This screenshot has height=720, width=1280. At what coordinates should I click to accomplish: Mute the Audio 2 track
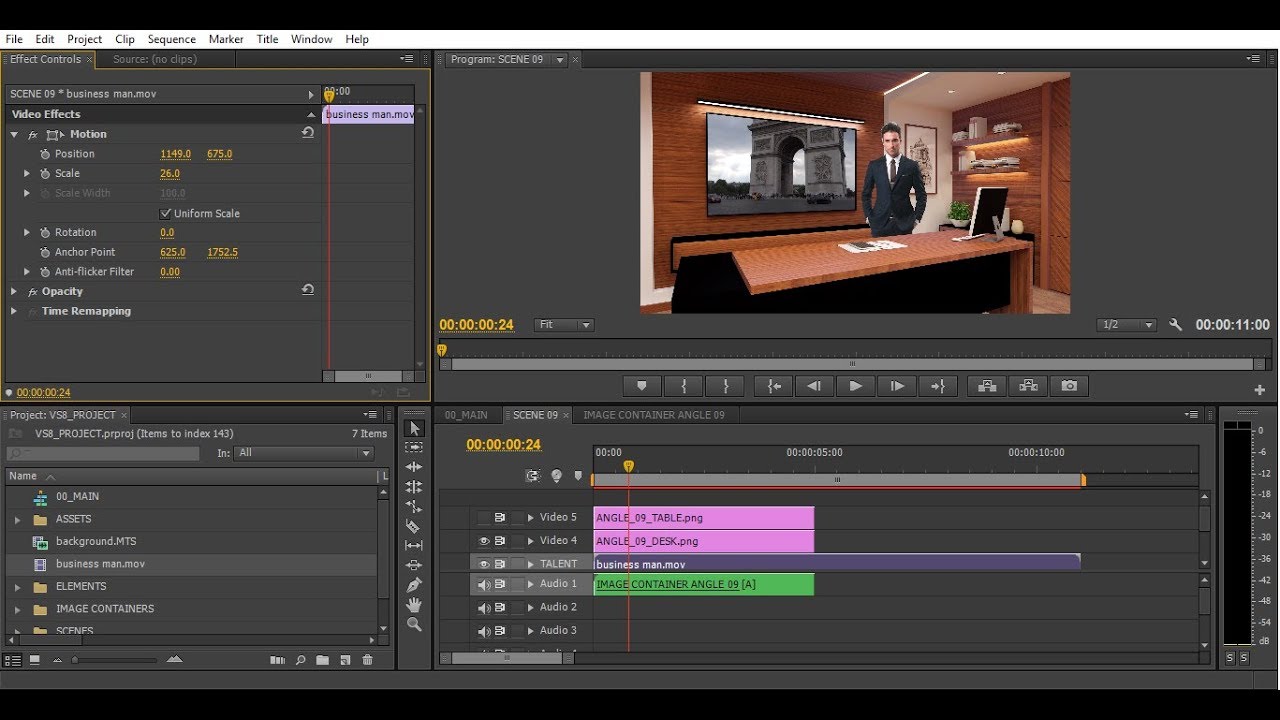pyautogui.click(x=484, y=607)
